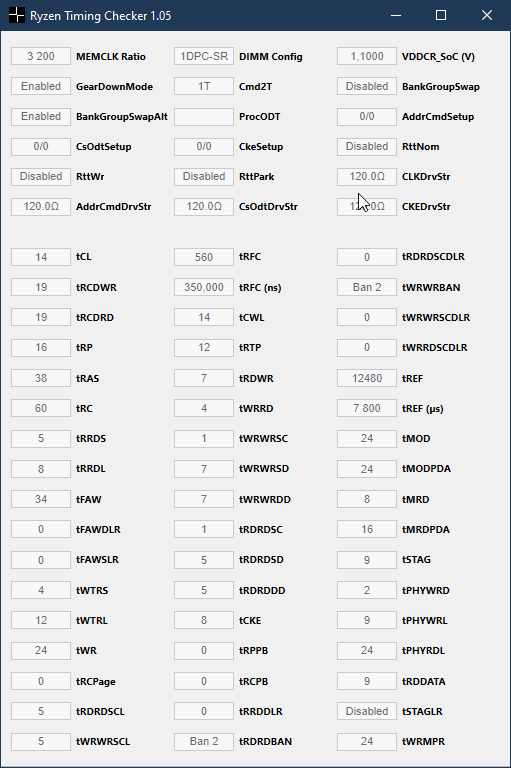Click the Ryzen Timing Checker app icon
511x768 pixels.
(x=17, y=15)
